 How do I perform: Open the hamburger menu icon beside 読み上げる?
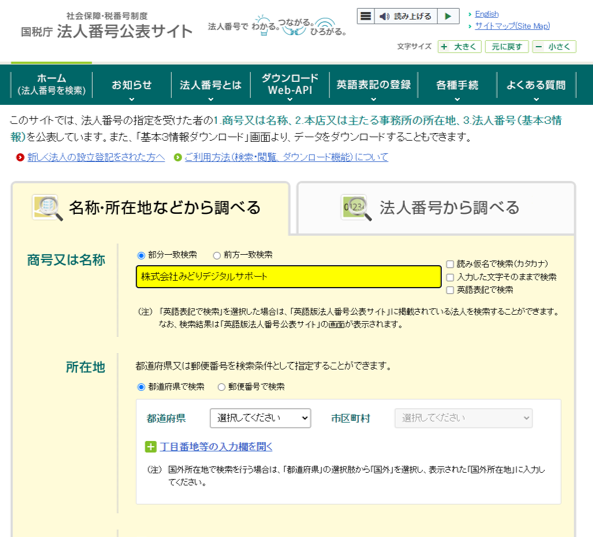366,16
